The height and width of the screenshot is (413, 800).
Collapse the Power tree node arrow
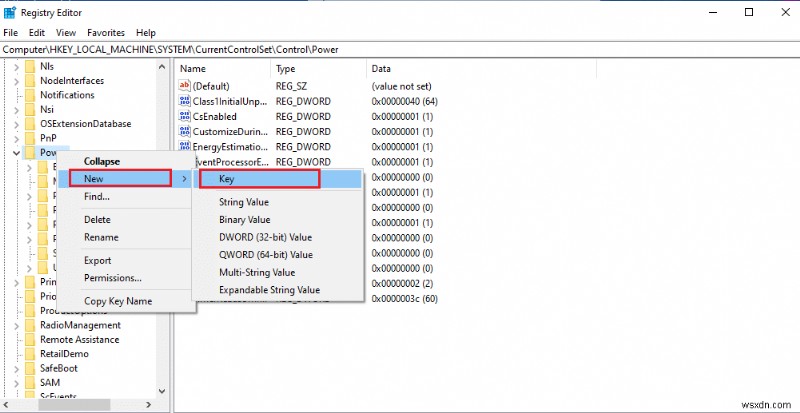16,152
